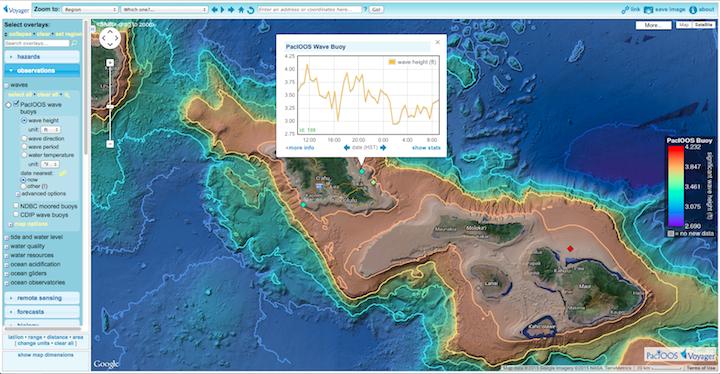Go back to previous map view arrow

(x=214, y=10)
